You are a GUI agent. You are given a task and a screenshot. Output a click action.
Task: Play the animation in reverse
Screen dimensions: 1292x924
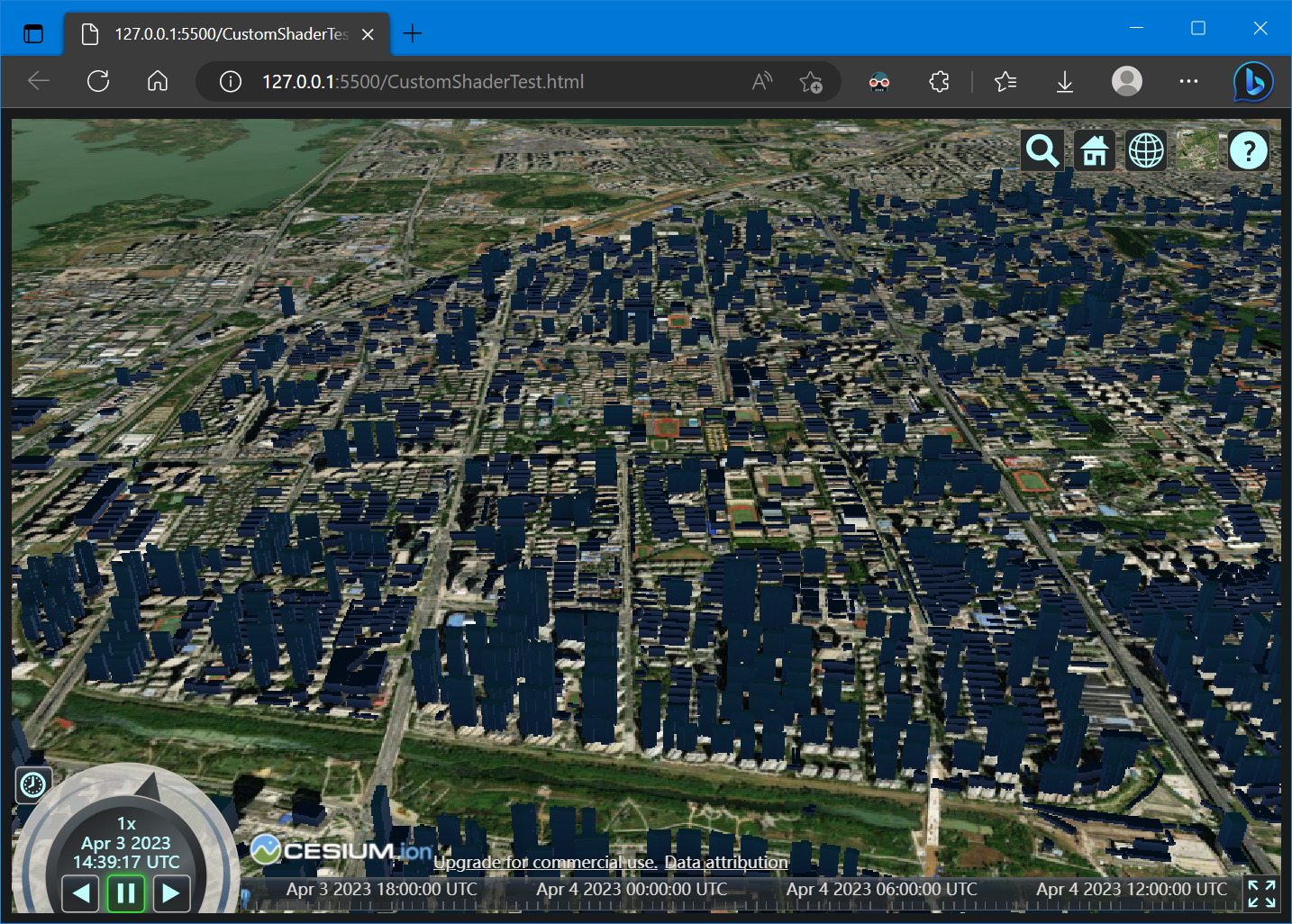[x=81, y=893]
